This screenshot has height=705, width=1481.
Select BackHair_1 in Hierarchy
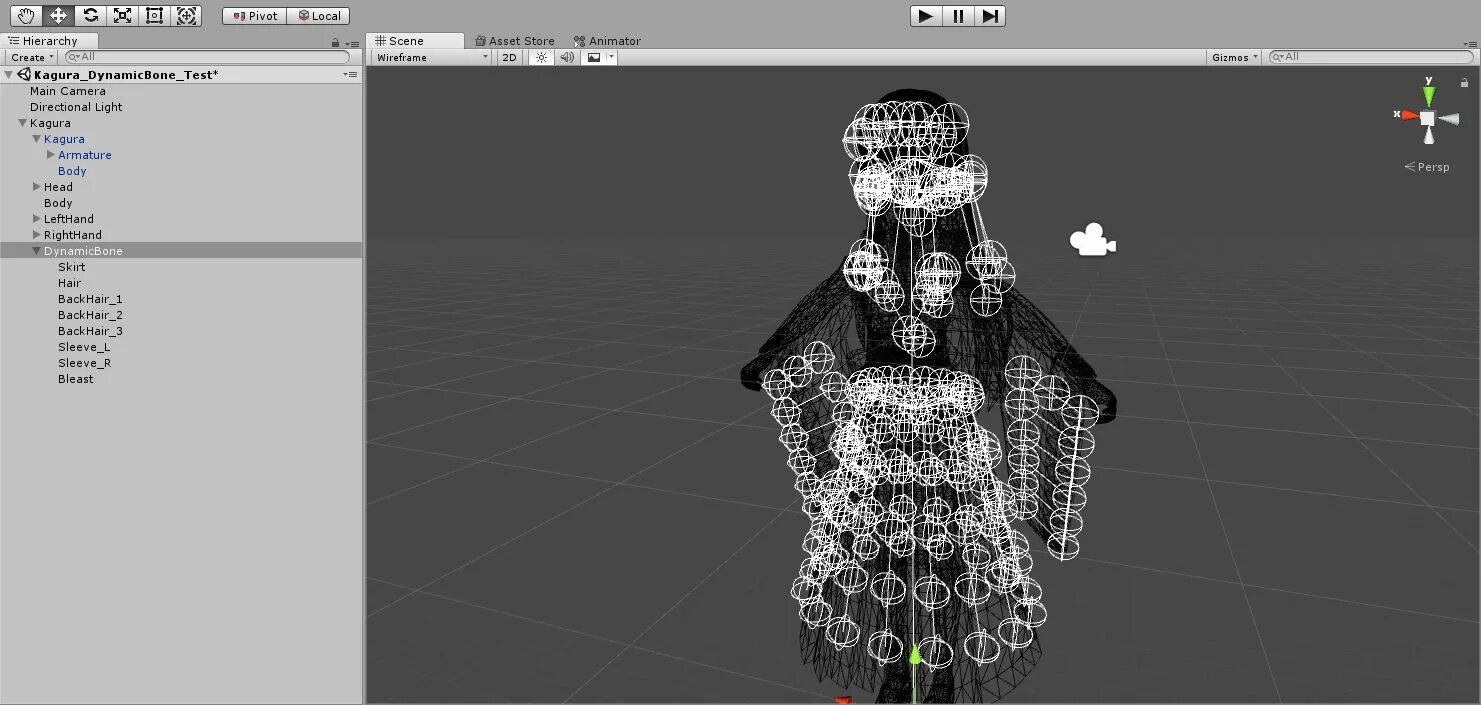pyautogui.click(x=90, y=299)
